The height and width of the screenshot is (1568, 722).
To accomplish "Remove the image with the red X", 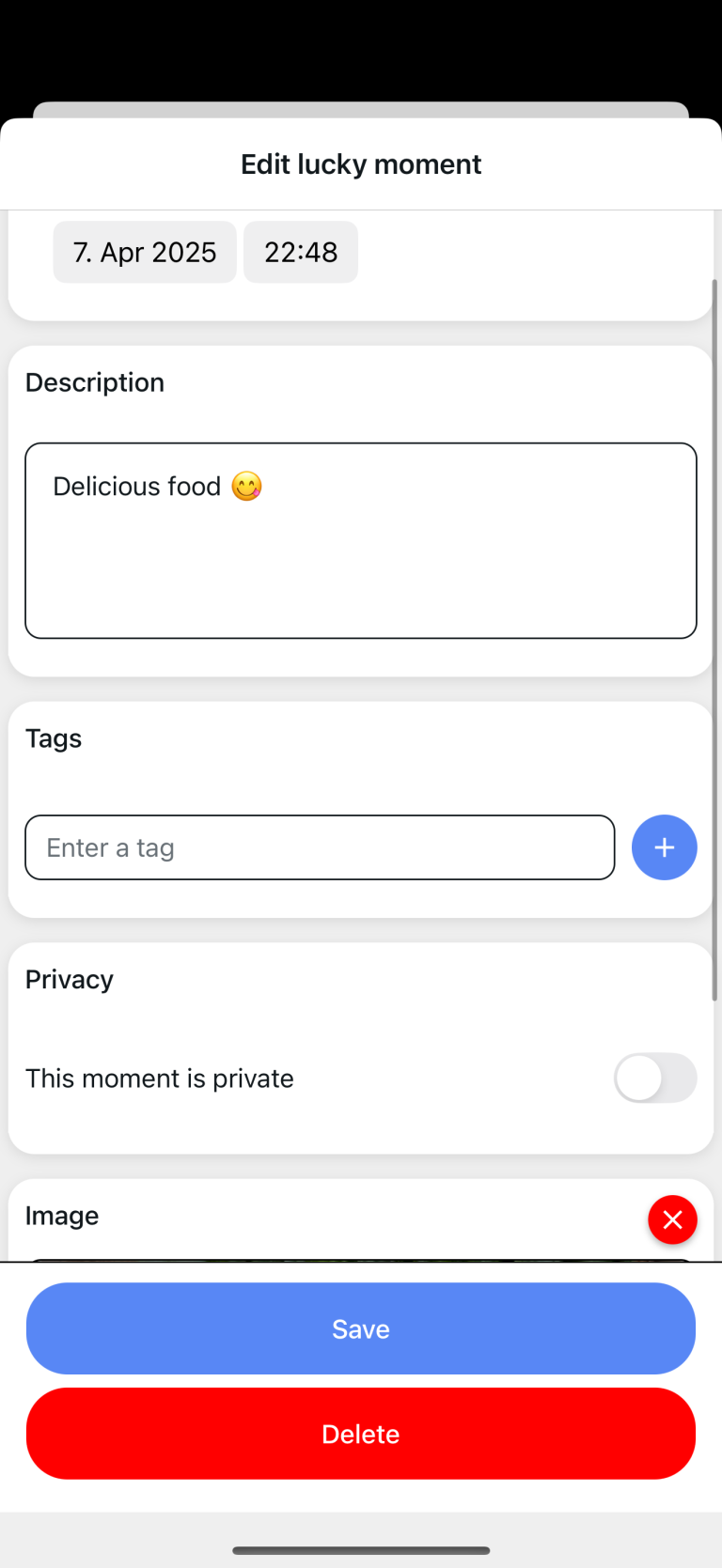I will pos(672,1219).
